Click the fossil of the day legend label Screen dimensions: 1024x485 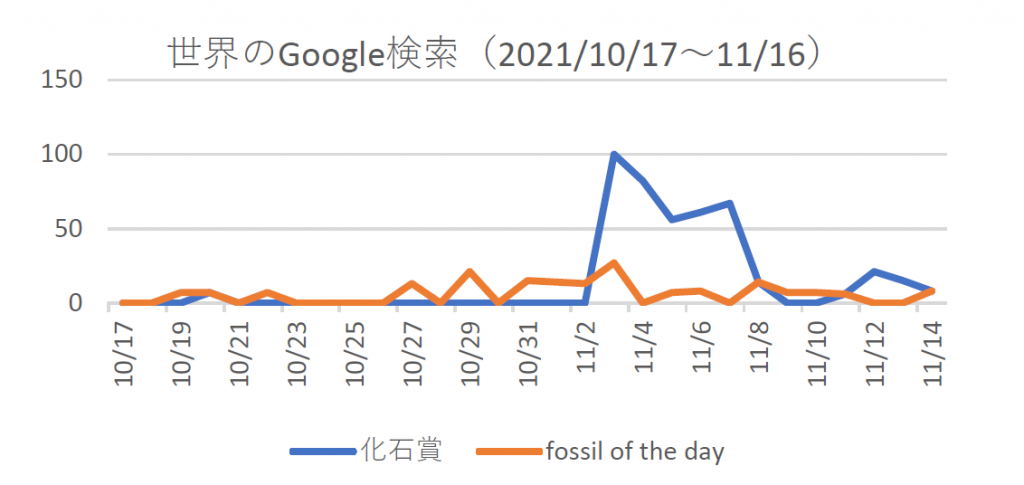[x=635, y=451]
